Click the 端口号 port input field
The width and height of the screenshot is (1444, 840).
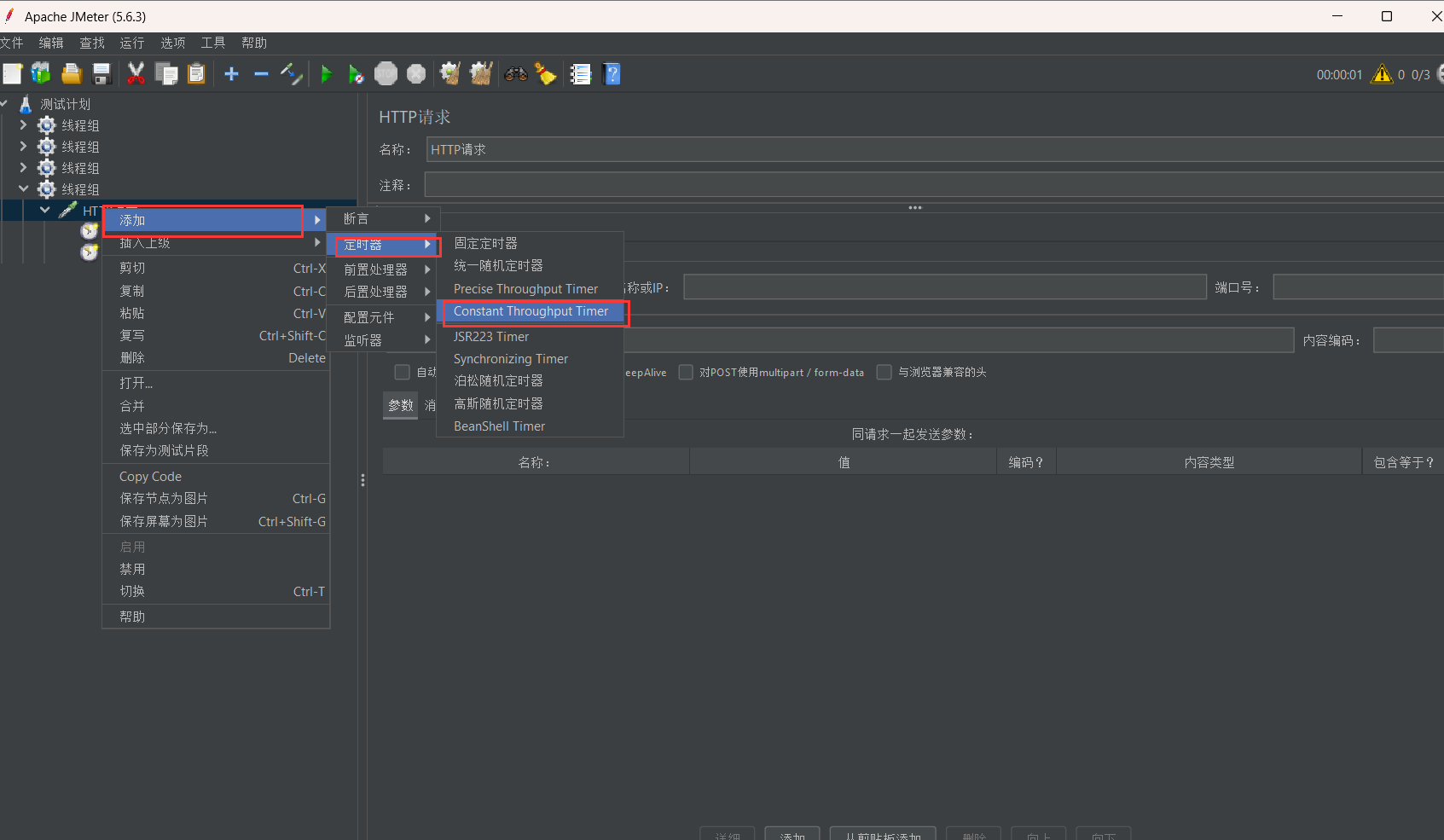1358,287
